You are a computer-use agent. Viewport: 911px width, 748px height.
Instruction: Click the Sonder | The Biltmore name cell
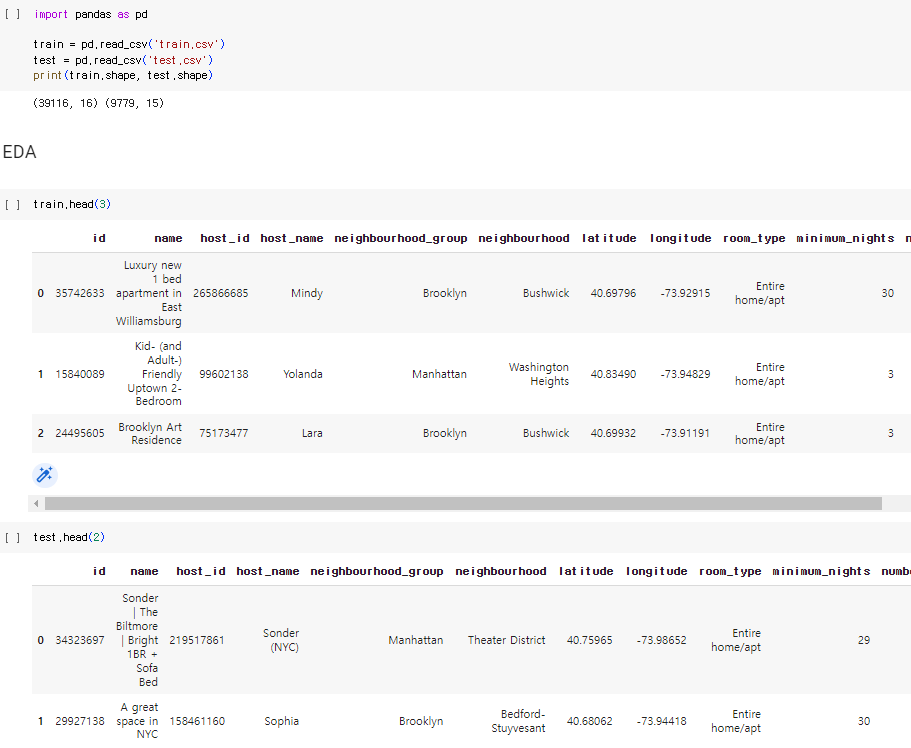[137, 640]
